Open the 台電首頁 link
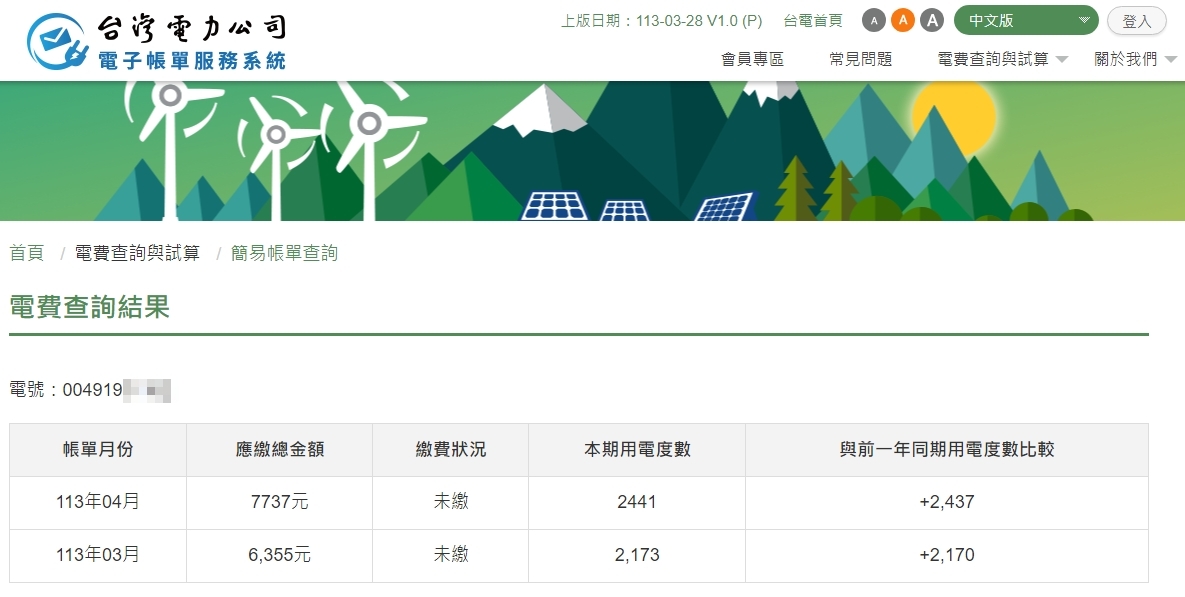This screenshot has width=1185, height=597. 812,20
